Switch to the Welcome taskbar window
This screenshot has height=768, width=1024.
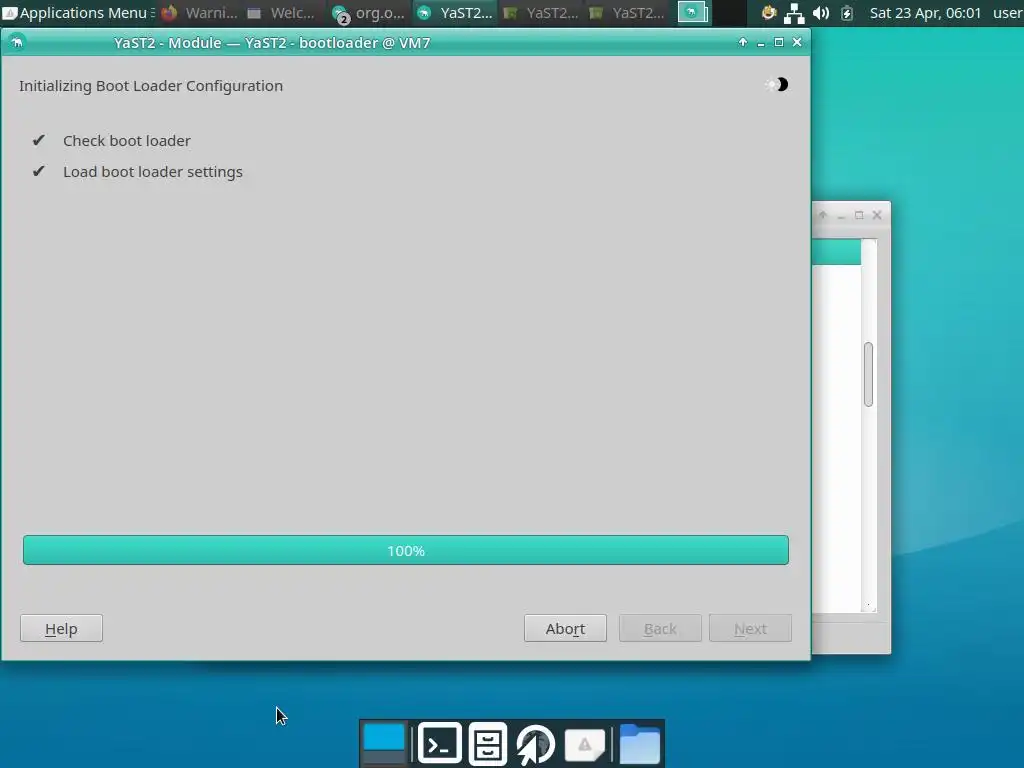(282, 12)
